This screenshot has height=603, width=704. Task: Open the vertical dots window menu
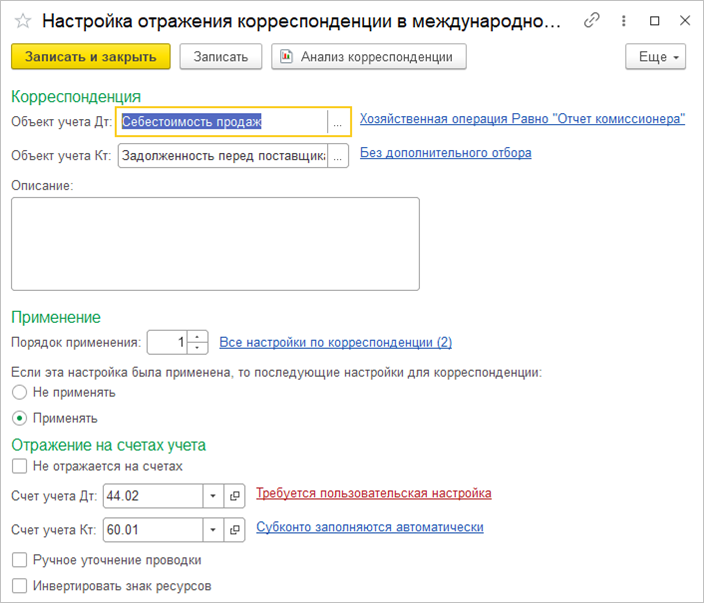coord(624,20)
